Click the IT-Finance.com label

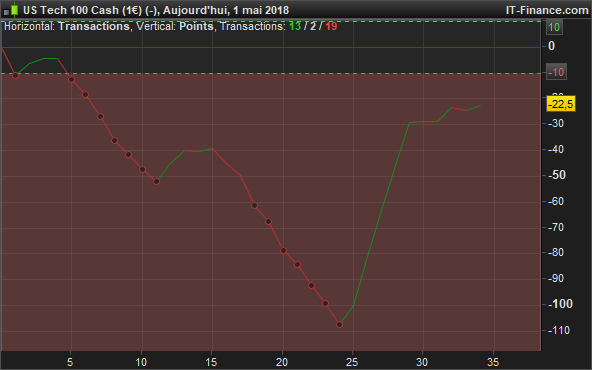pos(547,10)
